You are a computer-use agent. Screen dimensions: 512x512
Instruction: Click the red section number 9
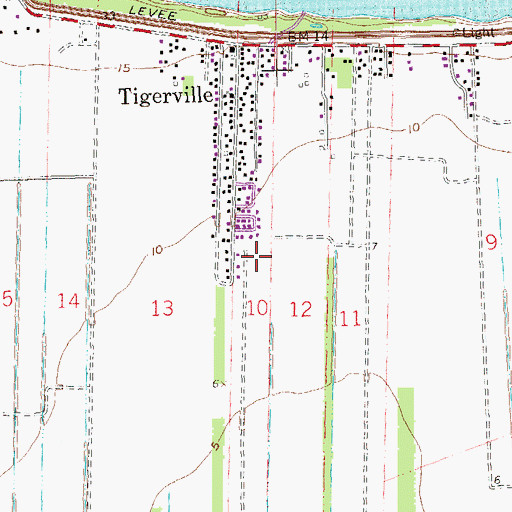[x=491, y=242]
